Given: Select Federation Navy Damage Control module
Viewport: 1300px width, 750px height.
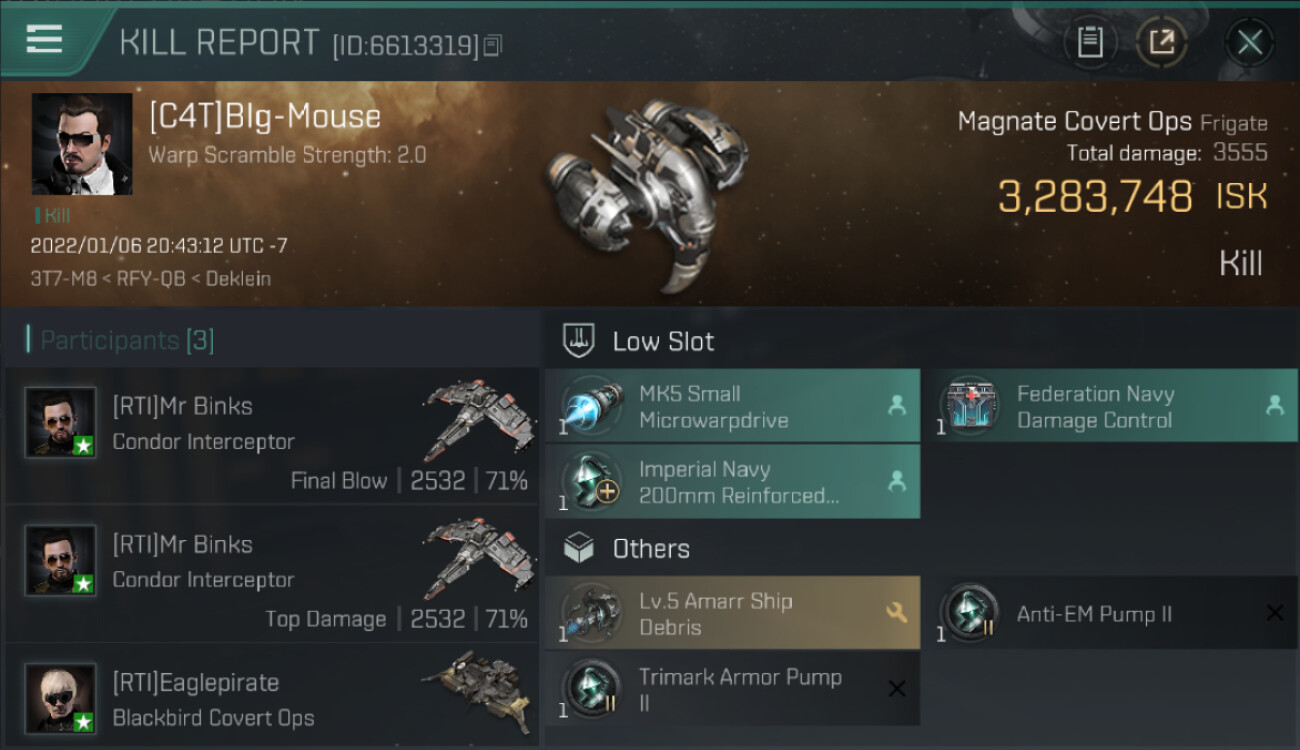Looking at the screenshot, I should point(1116,406).
